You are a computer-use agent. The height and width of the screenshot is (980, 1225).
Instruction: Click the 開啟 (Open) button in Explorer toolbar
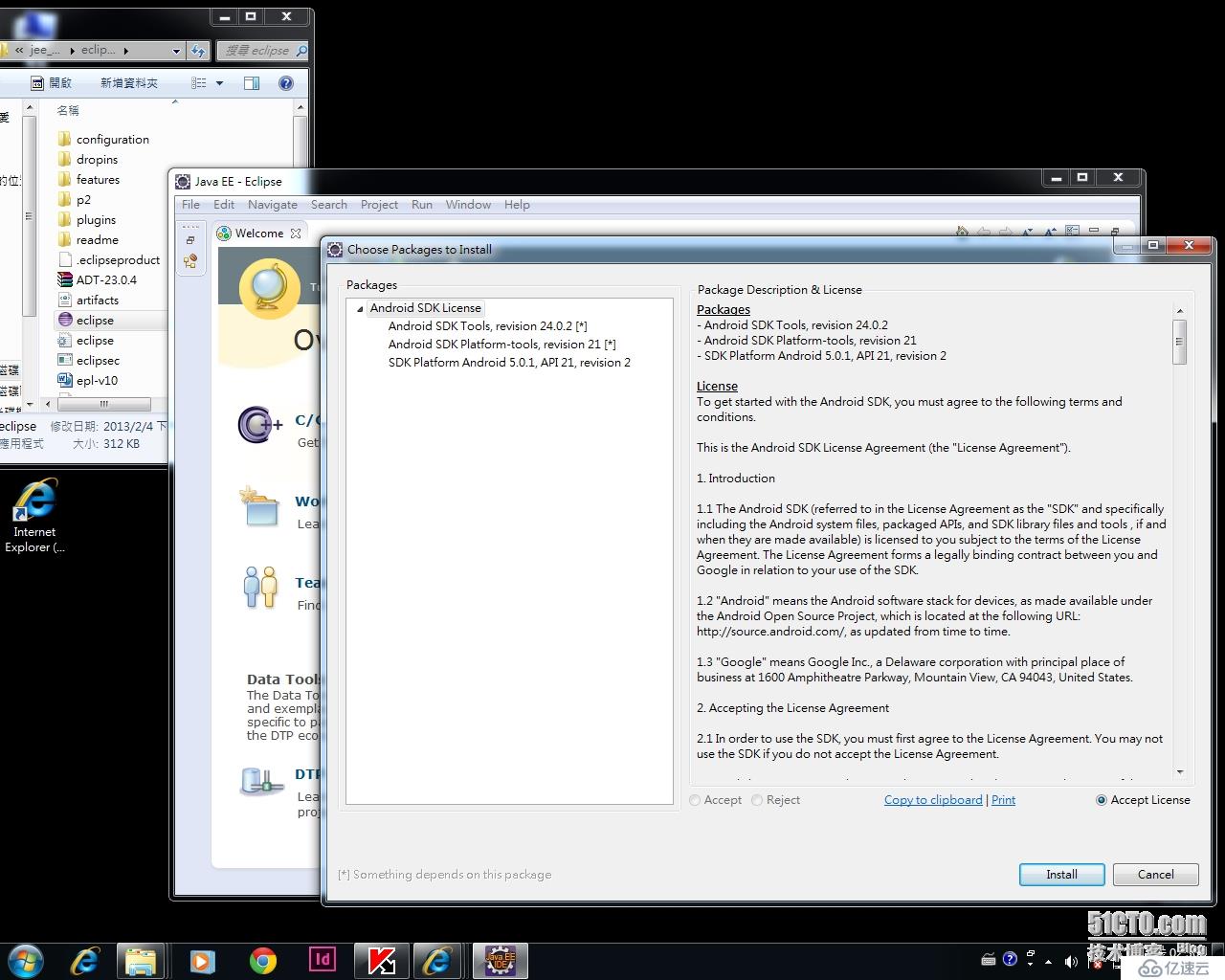[52, 83]
